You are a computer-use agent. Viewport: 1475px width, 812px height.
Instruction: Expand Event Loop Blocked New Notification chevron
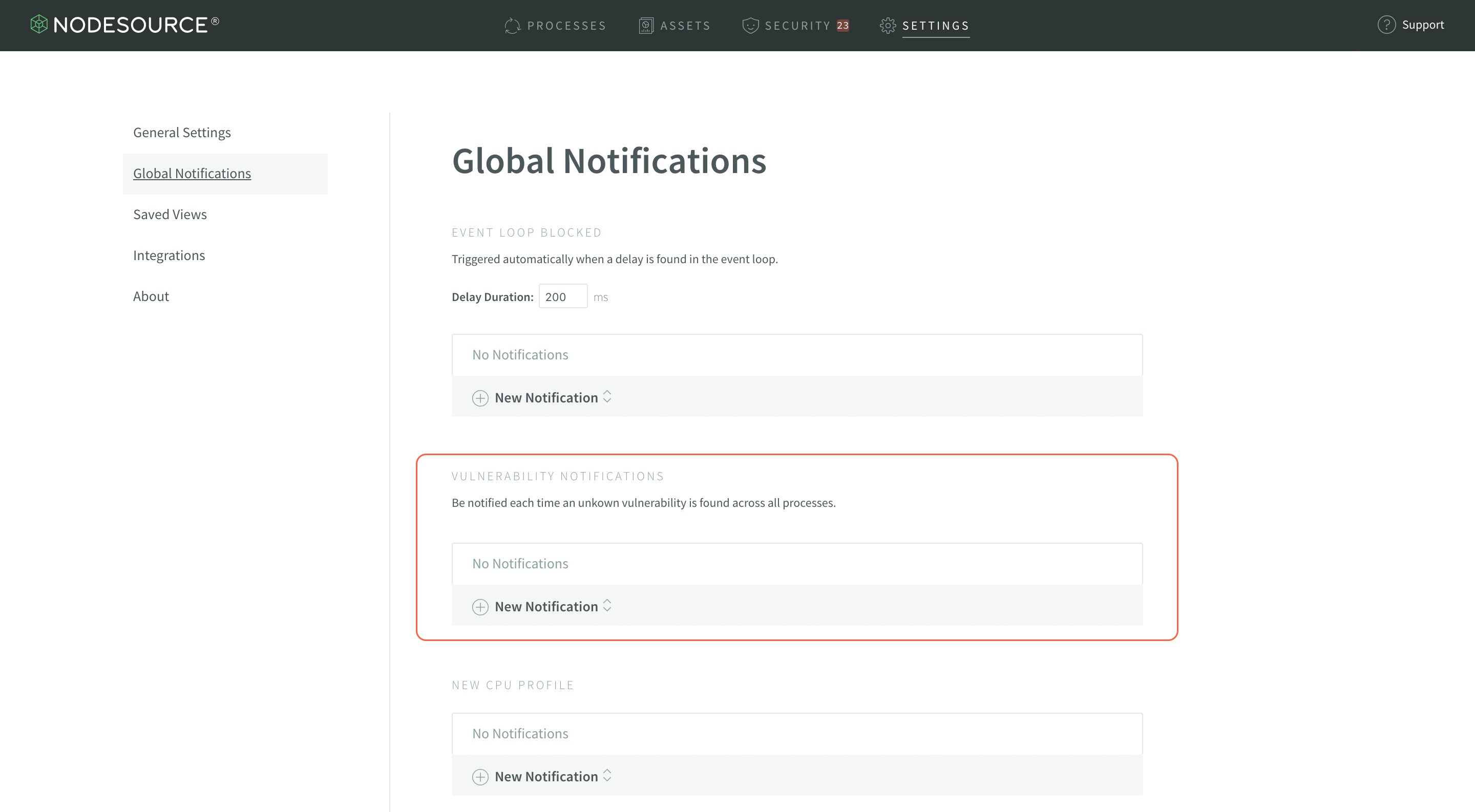607,397
